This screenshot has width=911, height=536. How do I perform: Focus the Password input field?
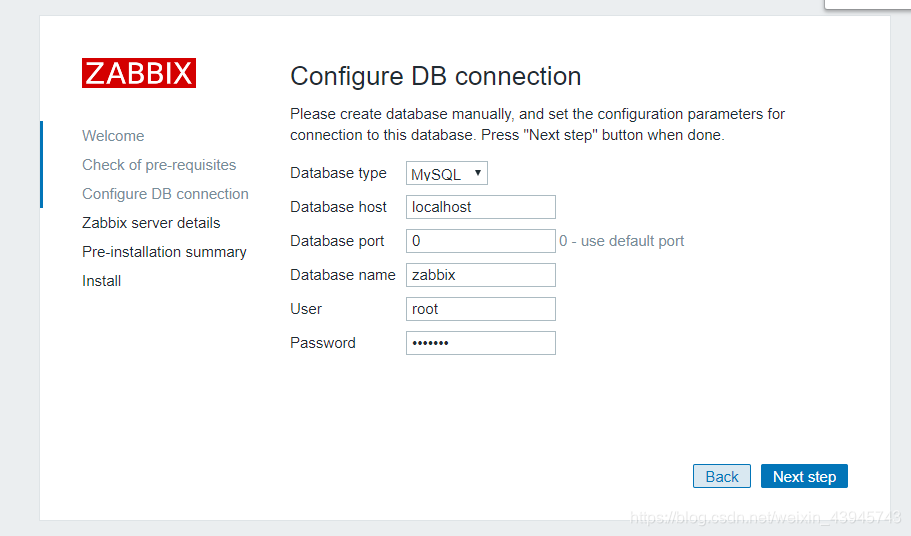480,343
